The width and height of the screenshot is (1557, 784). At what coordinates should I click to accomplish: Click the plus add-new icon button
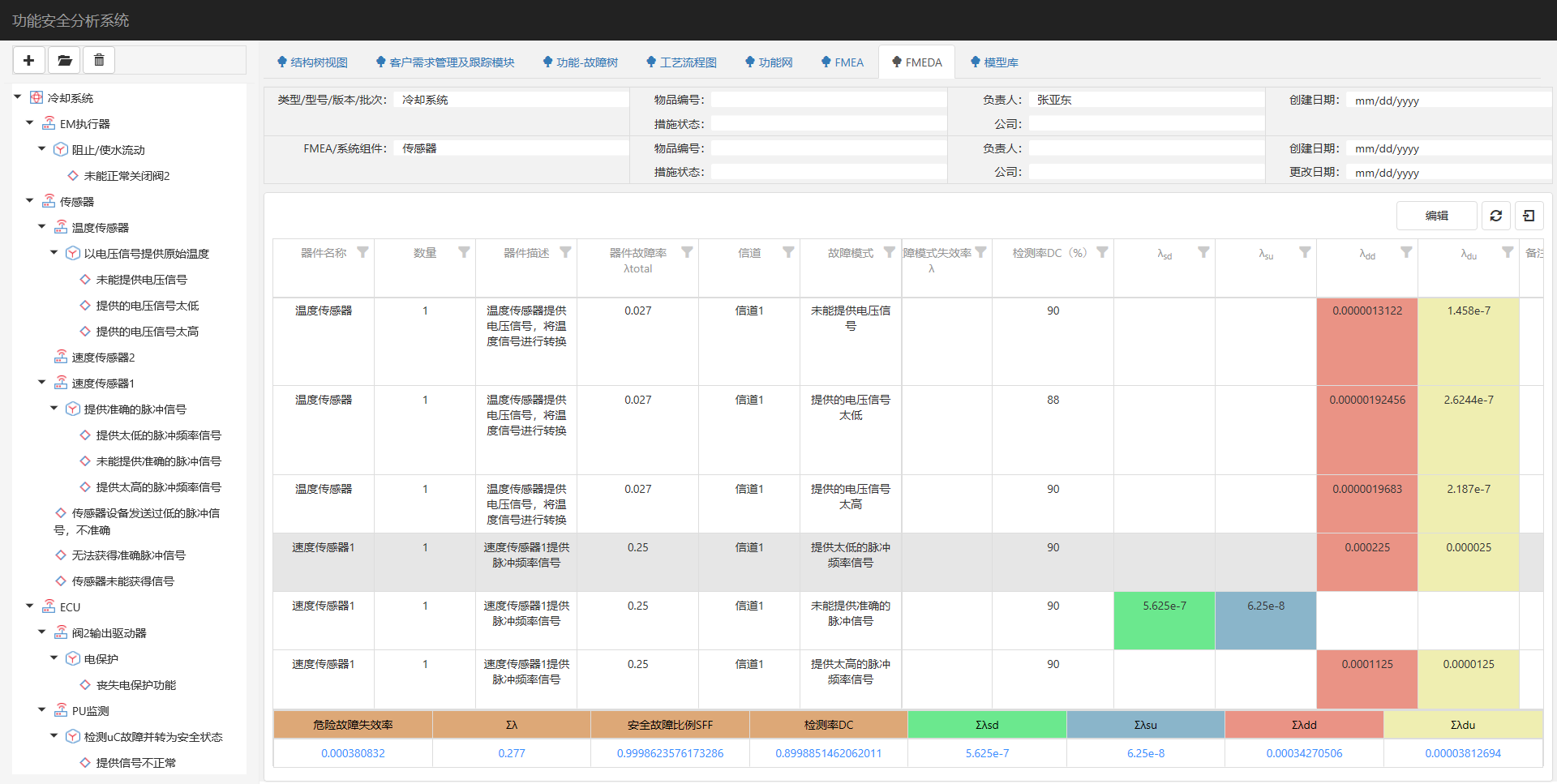[x=28, y=60]
